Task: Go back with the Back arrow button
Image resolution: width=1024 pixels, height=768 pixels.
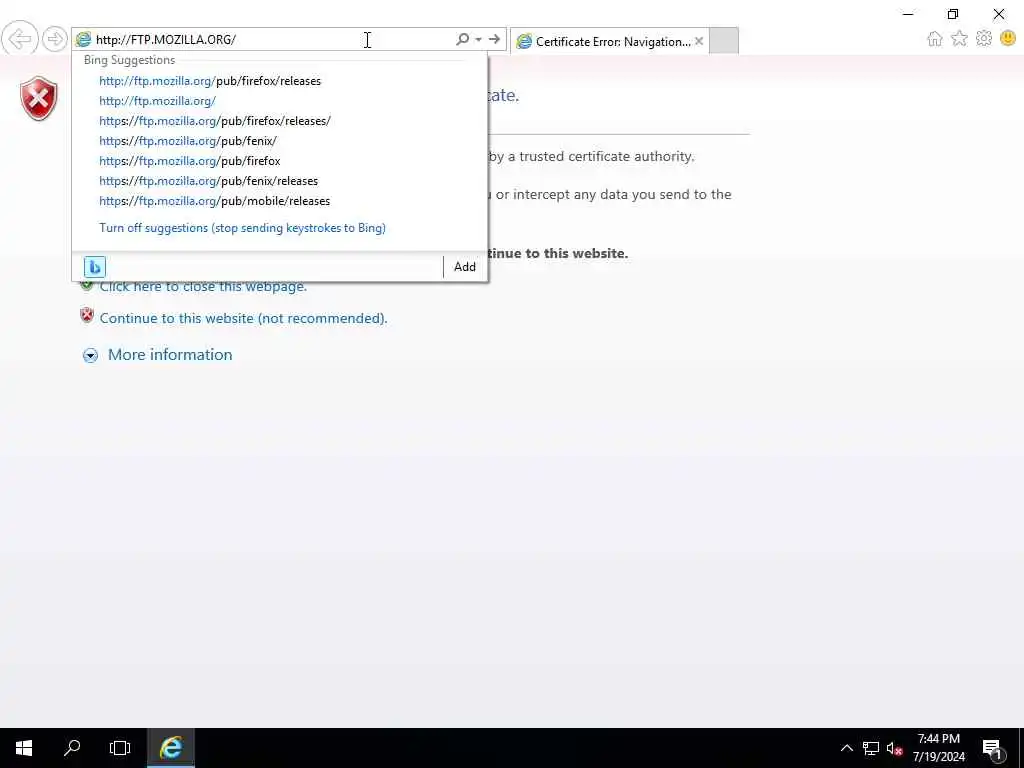Action: 20,39
